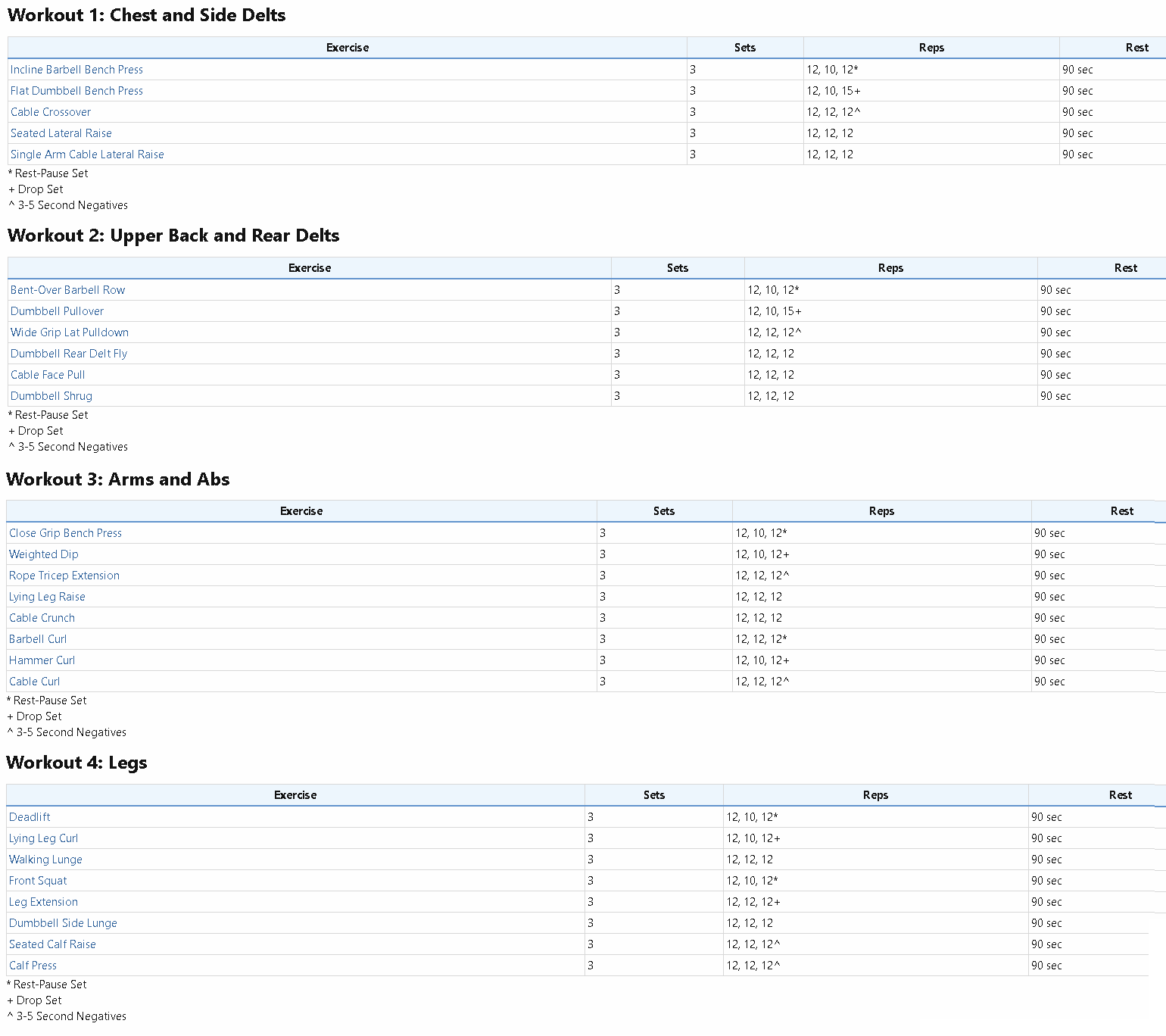This screenshot has width=1166, height=1036.
Task: Click the Reps column header in Workout 4 table
Action: coord(875,795)
